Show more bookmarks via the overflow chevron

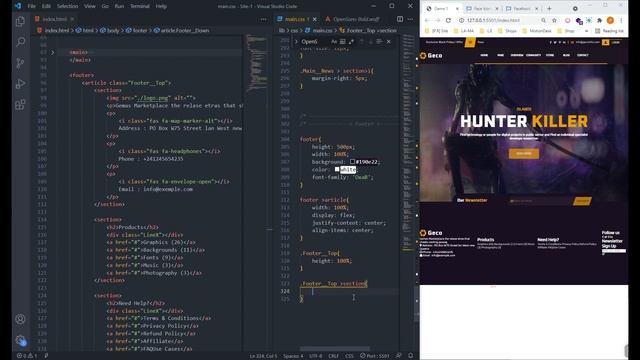pos(587,31)
